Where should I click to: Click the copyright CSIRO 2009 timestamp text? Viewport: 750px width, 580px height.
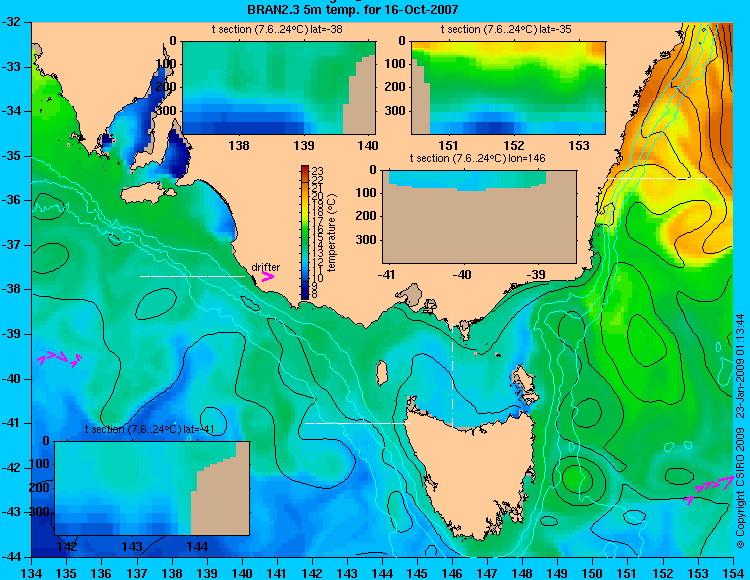pos(740,431)
